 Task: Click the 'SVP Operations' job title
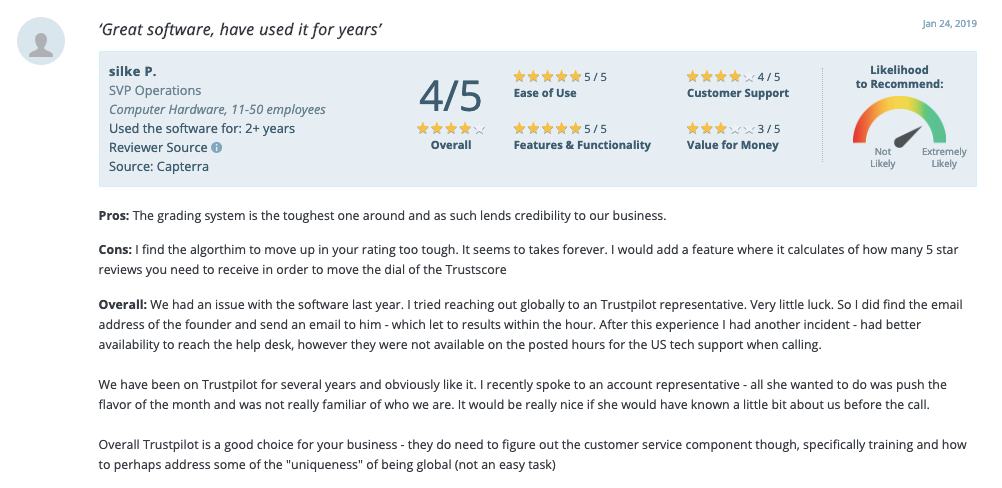(x=155, y=90)
